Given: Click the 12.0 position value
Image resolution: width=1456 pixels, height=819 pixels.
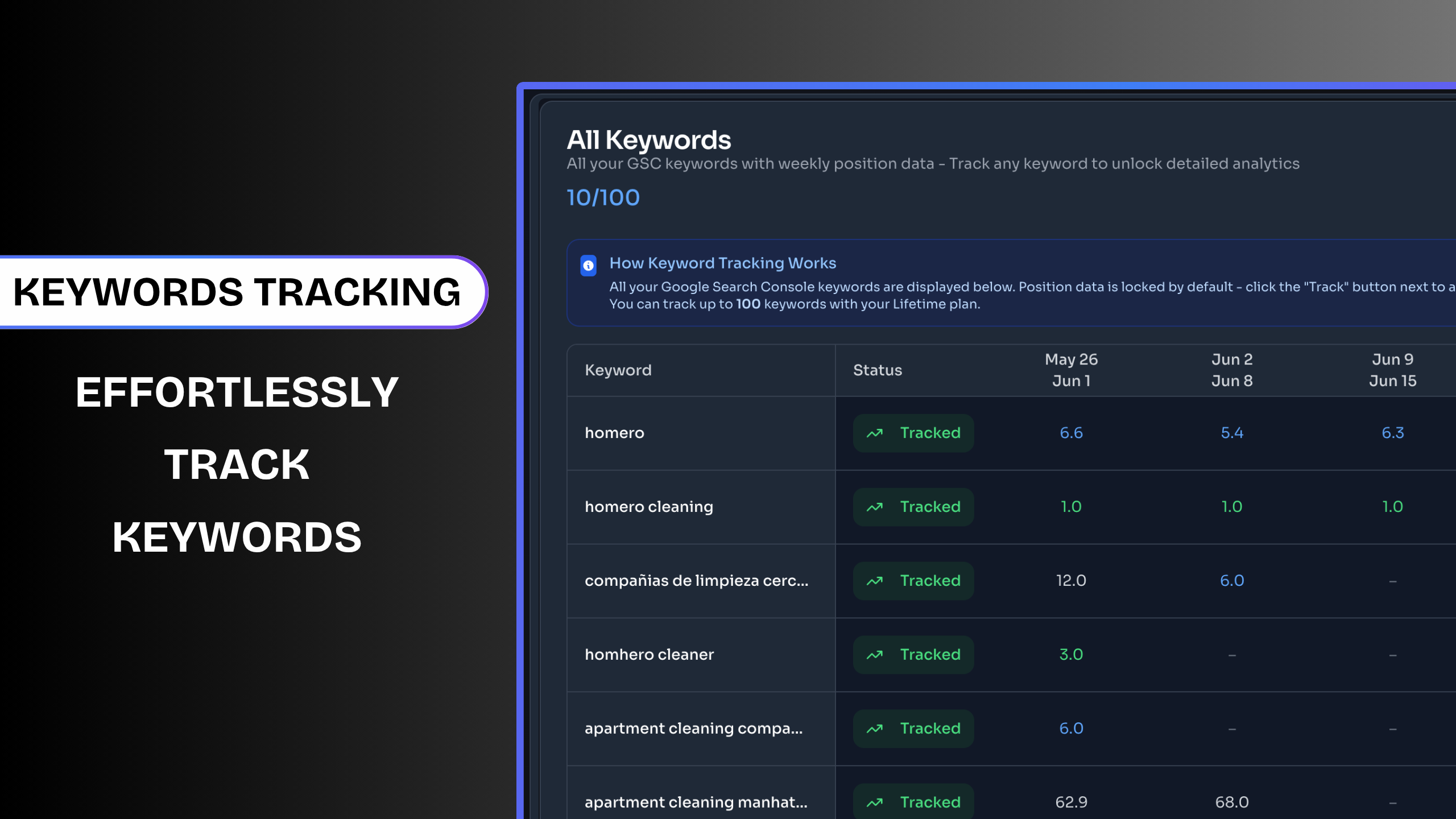Looking at the screenshot, I should point(1071,581).
